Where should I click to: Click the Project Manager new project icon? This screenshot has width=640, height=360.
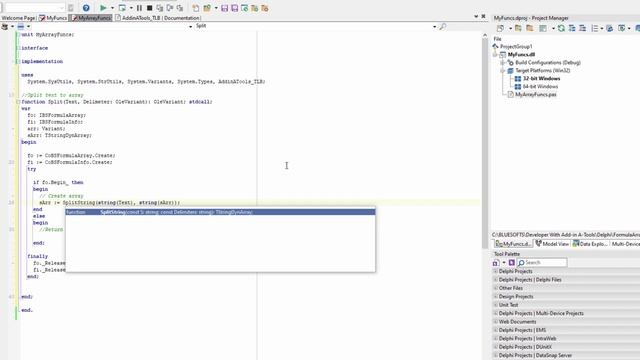click(x=500, y=28)
